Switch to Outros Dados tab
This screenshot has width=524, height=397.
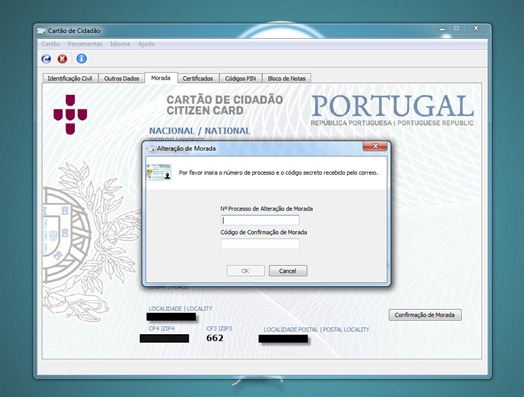121,79
